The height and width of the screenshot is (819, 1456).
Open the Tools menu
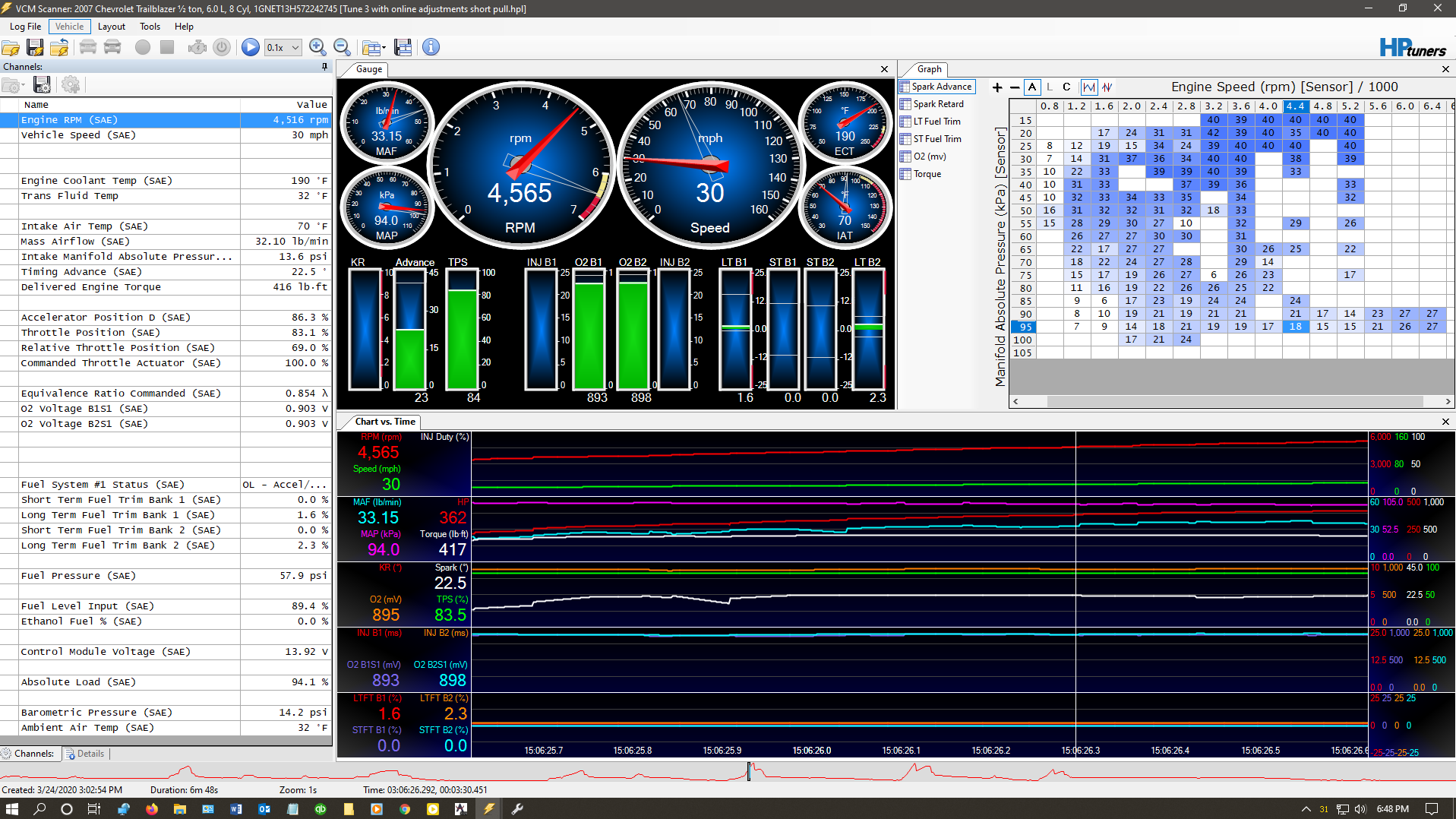[x=150, y=27]
